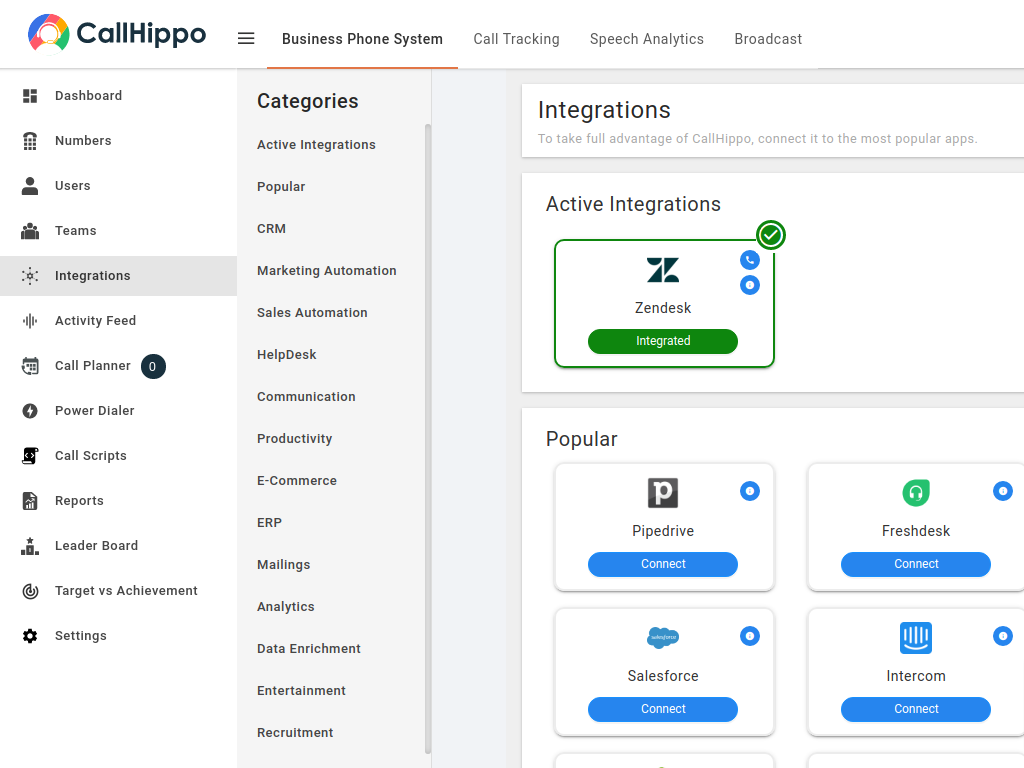This screenshot has width=1024, height=768.
Task: Select Sales Automation category
Action: (312, 313)
